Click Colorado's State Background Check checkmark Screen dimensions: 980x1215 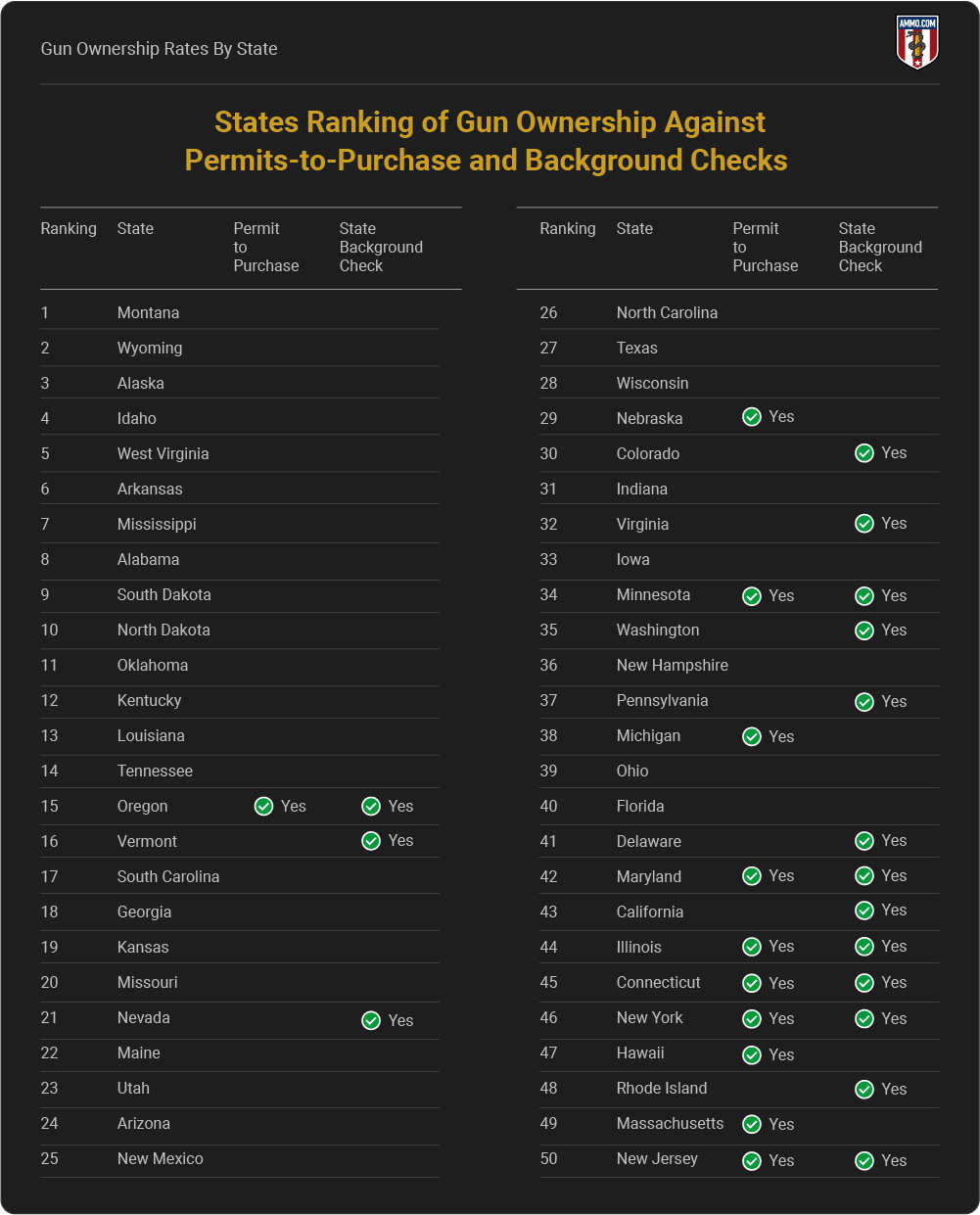(864, 453)
